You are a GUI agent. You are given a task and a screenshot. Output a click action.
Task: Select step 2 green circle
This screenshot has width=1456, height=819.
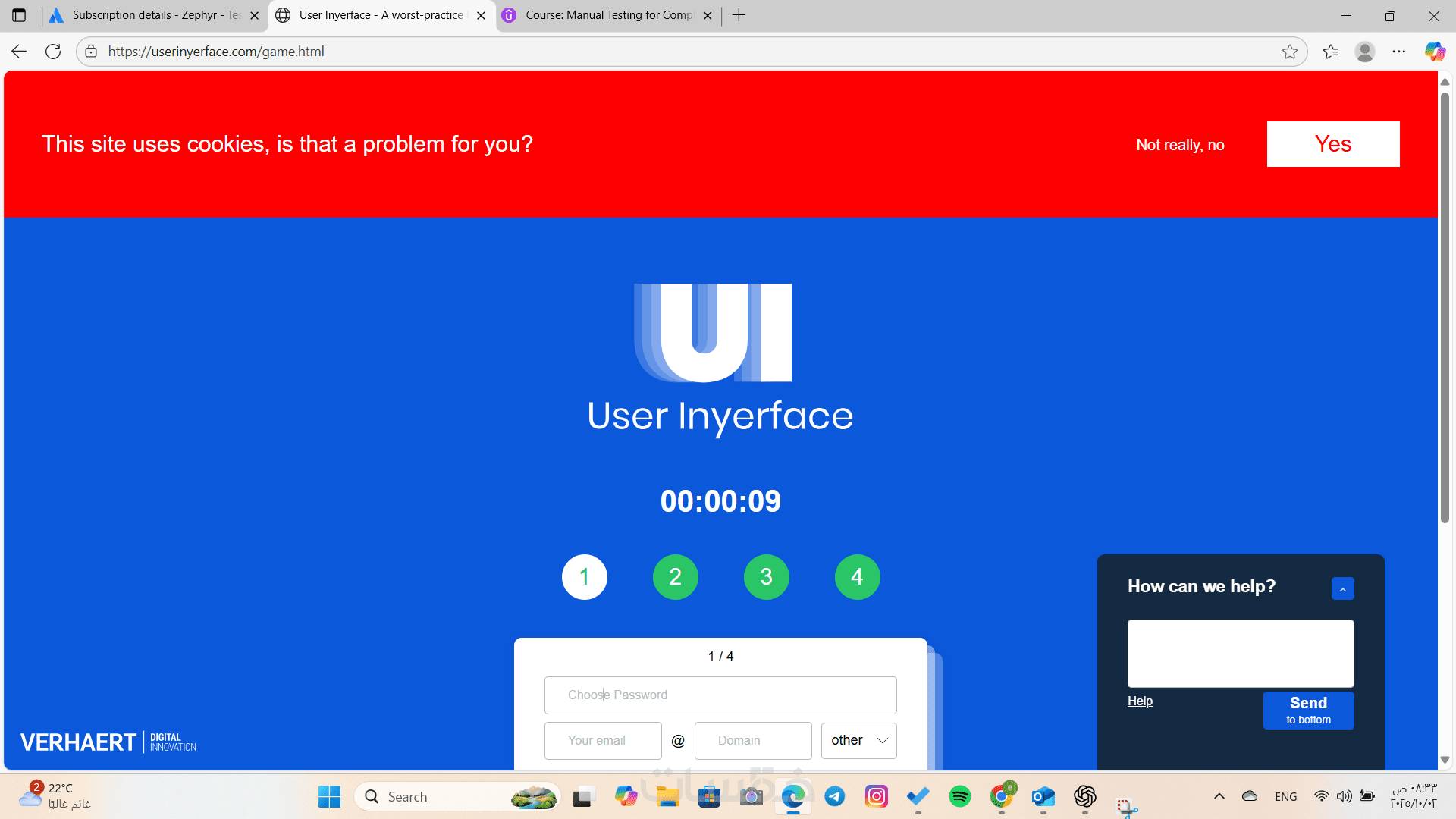tap(675, 577)
